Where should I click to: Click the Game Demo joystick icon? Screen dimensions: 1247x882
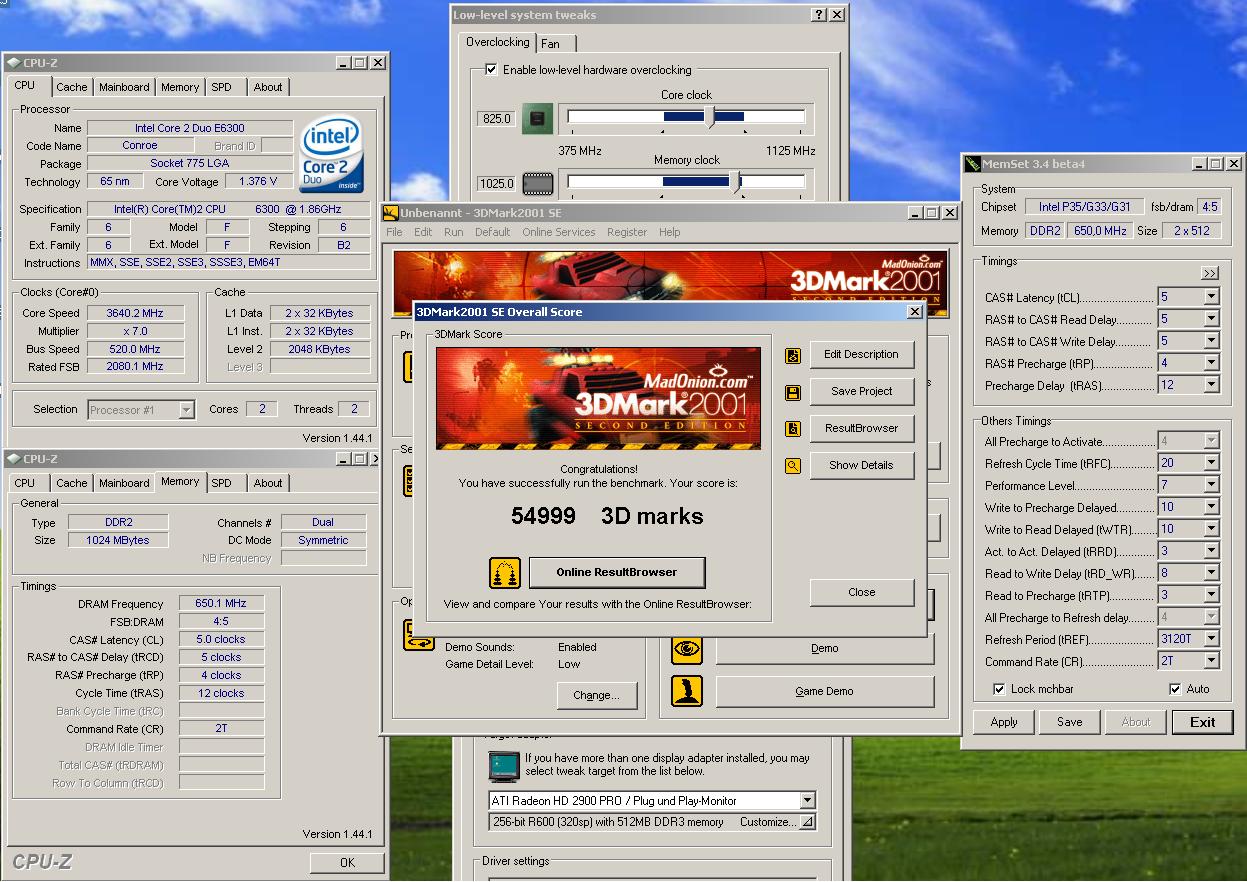687,691
